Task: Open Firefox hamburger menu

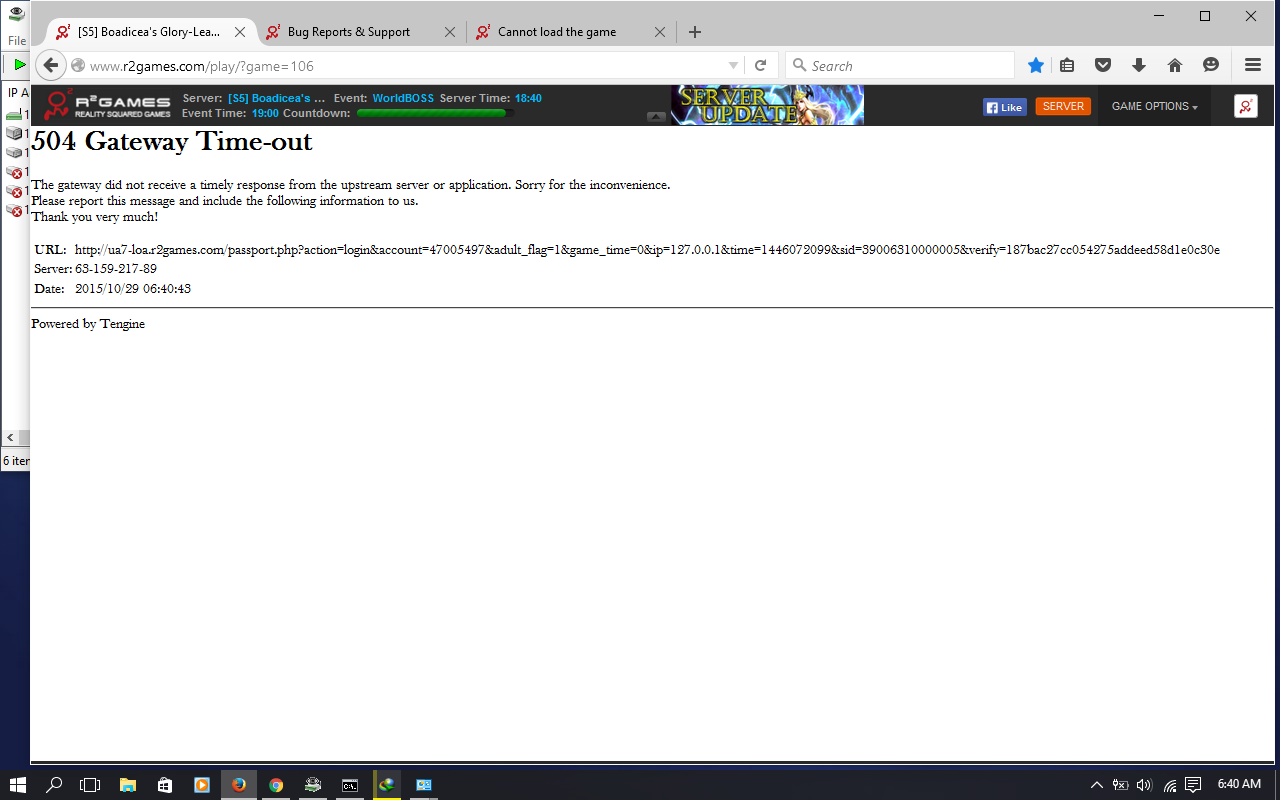Action: click(x=1253, y=66)
